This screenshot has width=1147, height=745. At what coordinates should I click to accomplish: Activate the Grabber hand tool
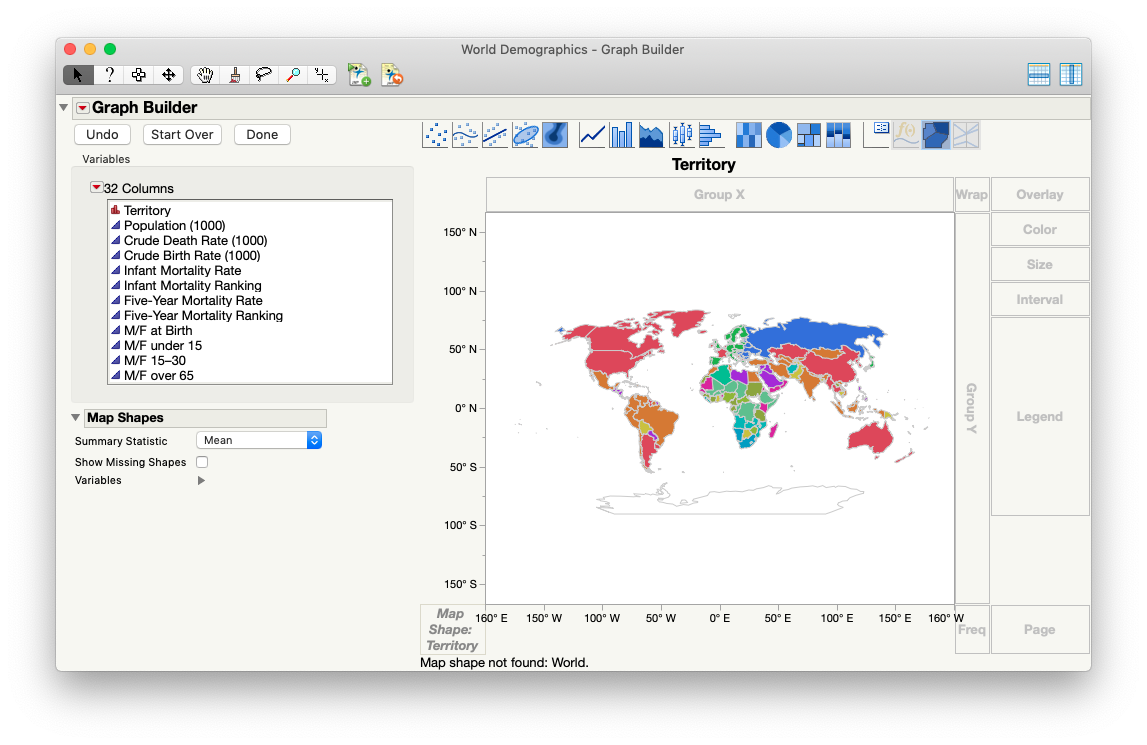[204, 74]
